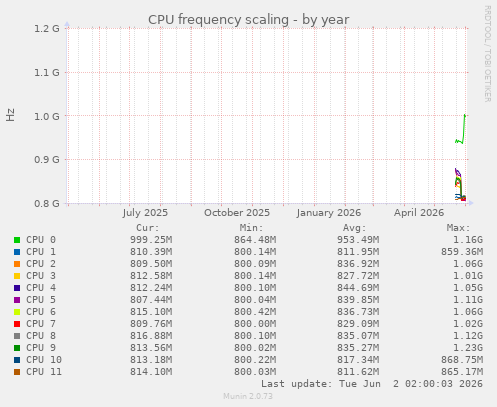Click the CPU 3 yellow legend swatch
This screenshot has height=407, width=497.
pyautogui.click(x=17, y=276)
